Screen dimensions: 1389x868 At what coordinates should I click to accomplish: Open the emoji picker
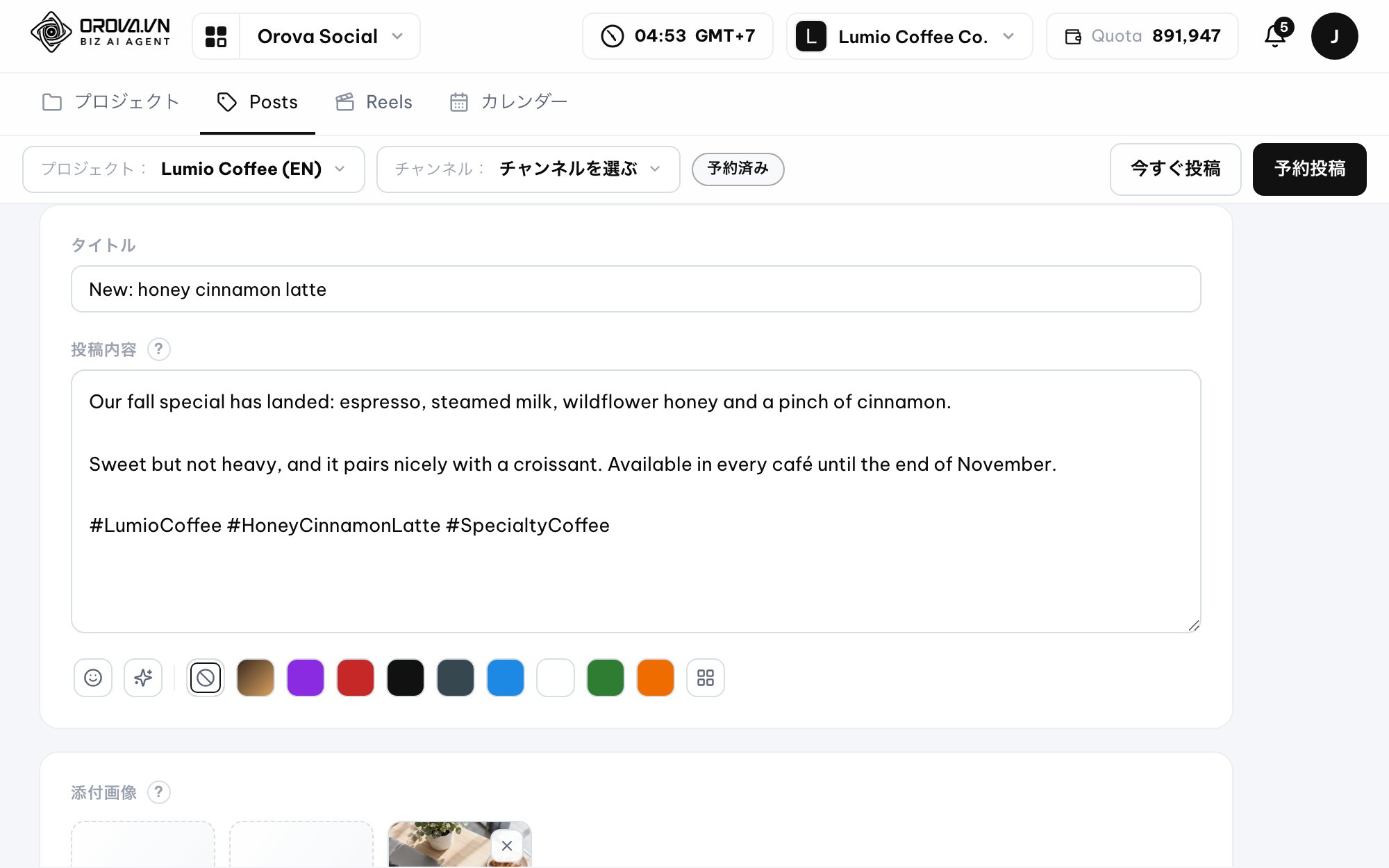(93, 677)
